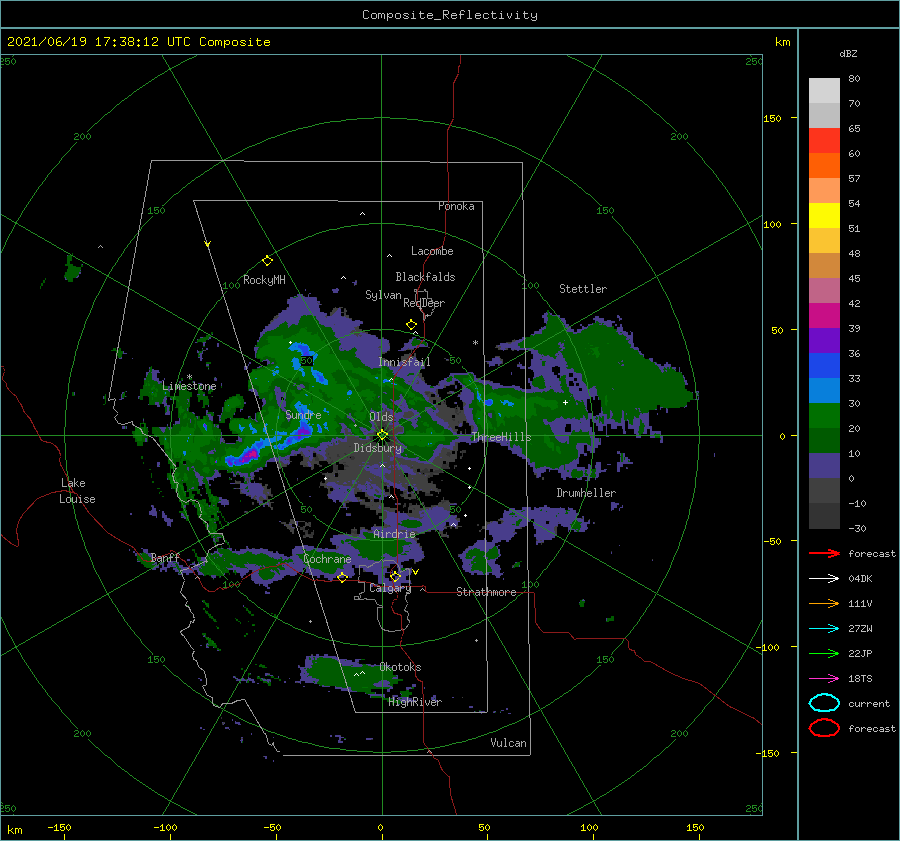Click the Innisfail city label

pos(404,362)
